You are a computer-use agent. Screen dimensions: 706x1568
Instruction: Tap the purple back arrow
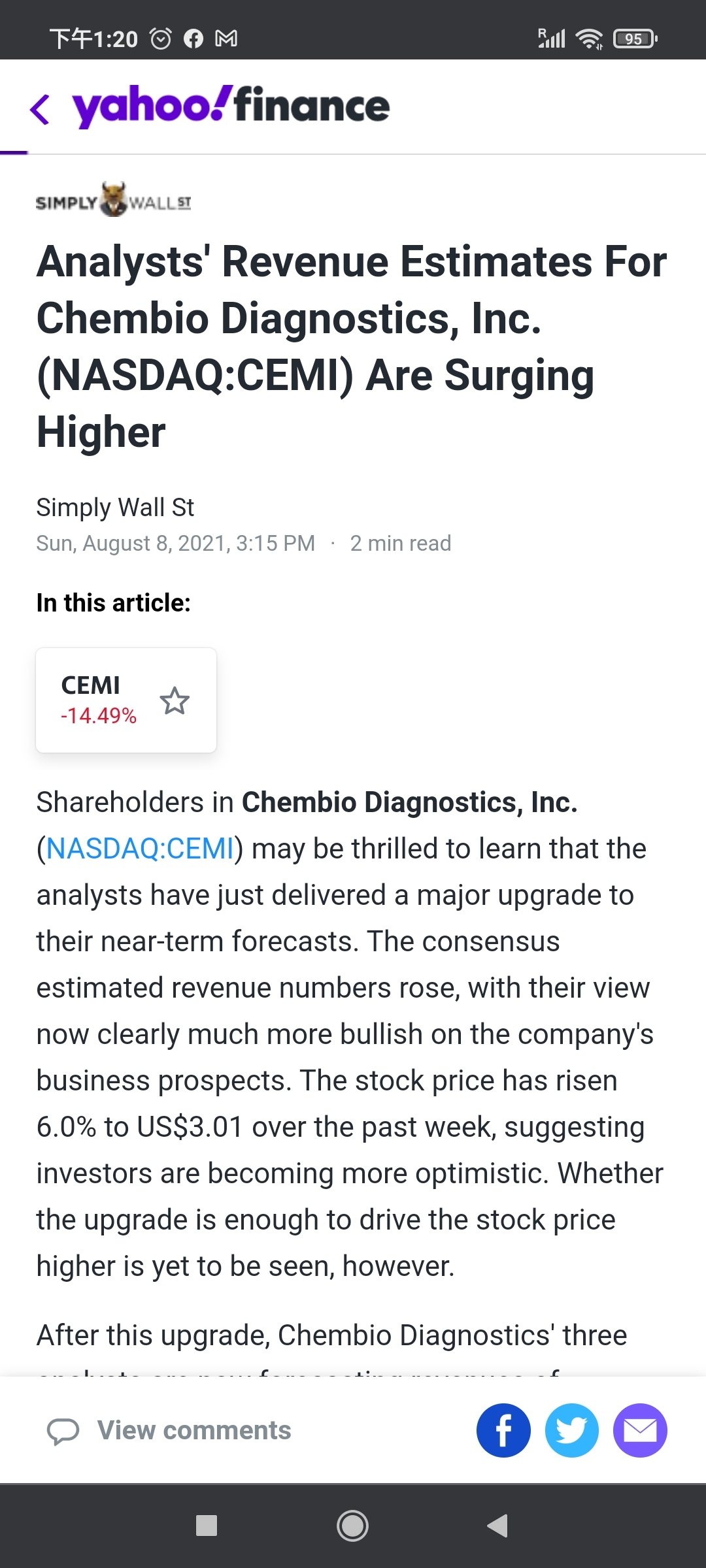click(x=40, y=108)
